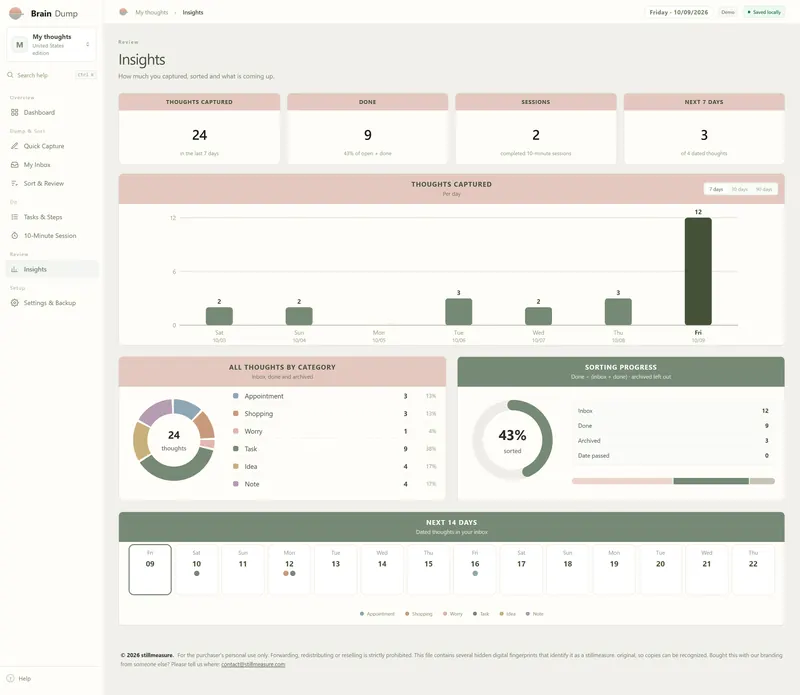800x695 pixels.
Task: Click the Next 7 Days card value 3
Action: coord(704,135)
